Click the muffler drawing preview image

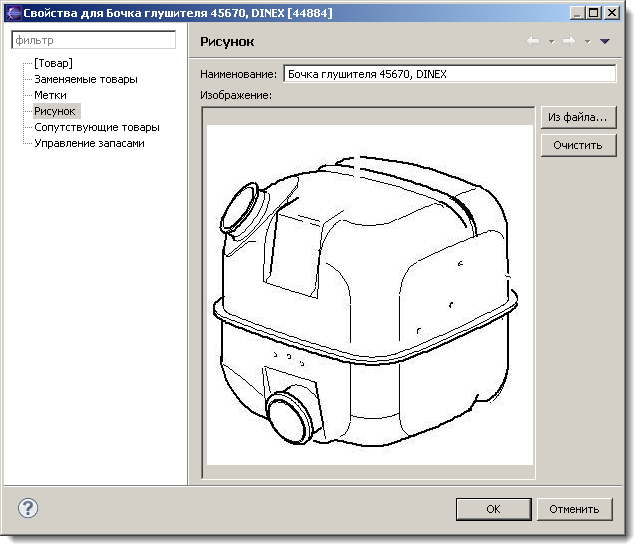[x=370, y=294]
